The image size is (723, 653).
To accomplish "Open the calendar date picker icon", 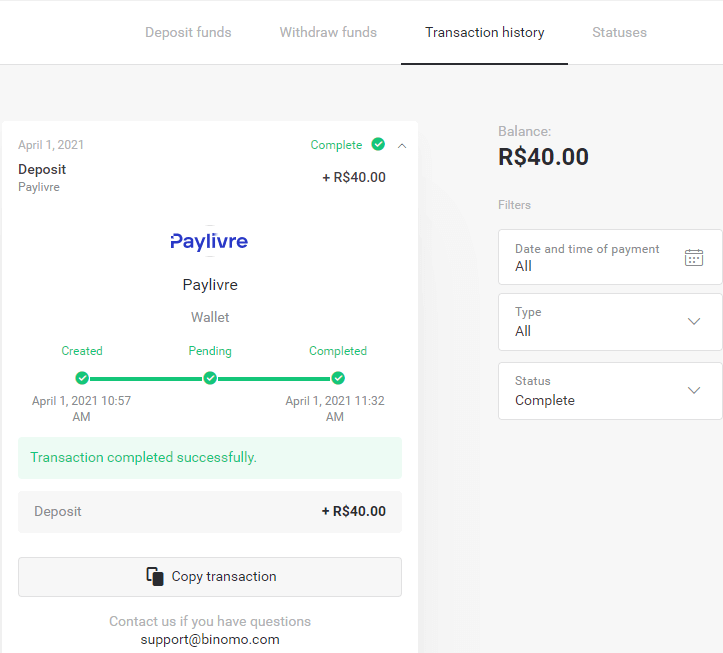I will pos(694,257).
